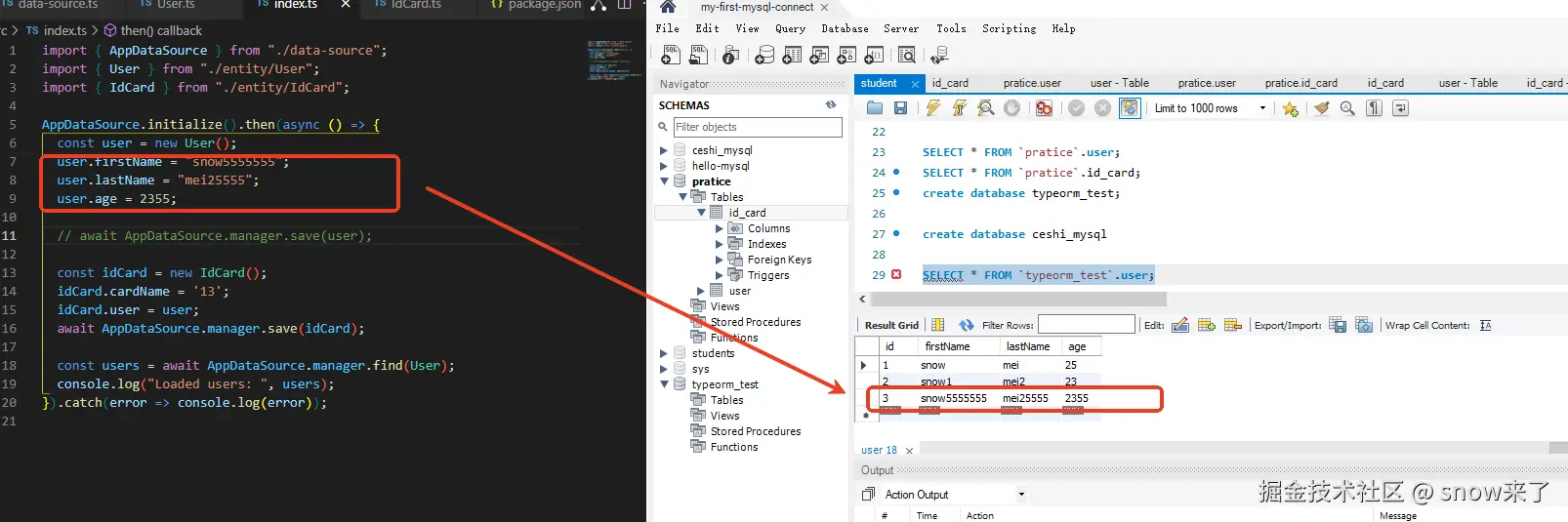Save snippet with the star icon
The width and height of the screenshot is (1568, 522).
pyautogui.click(x=1290, y=108)
